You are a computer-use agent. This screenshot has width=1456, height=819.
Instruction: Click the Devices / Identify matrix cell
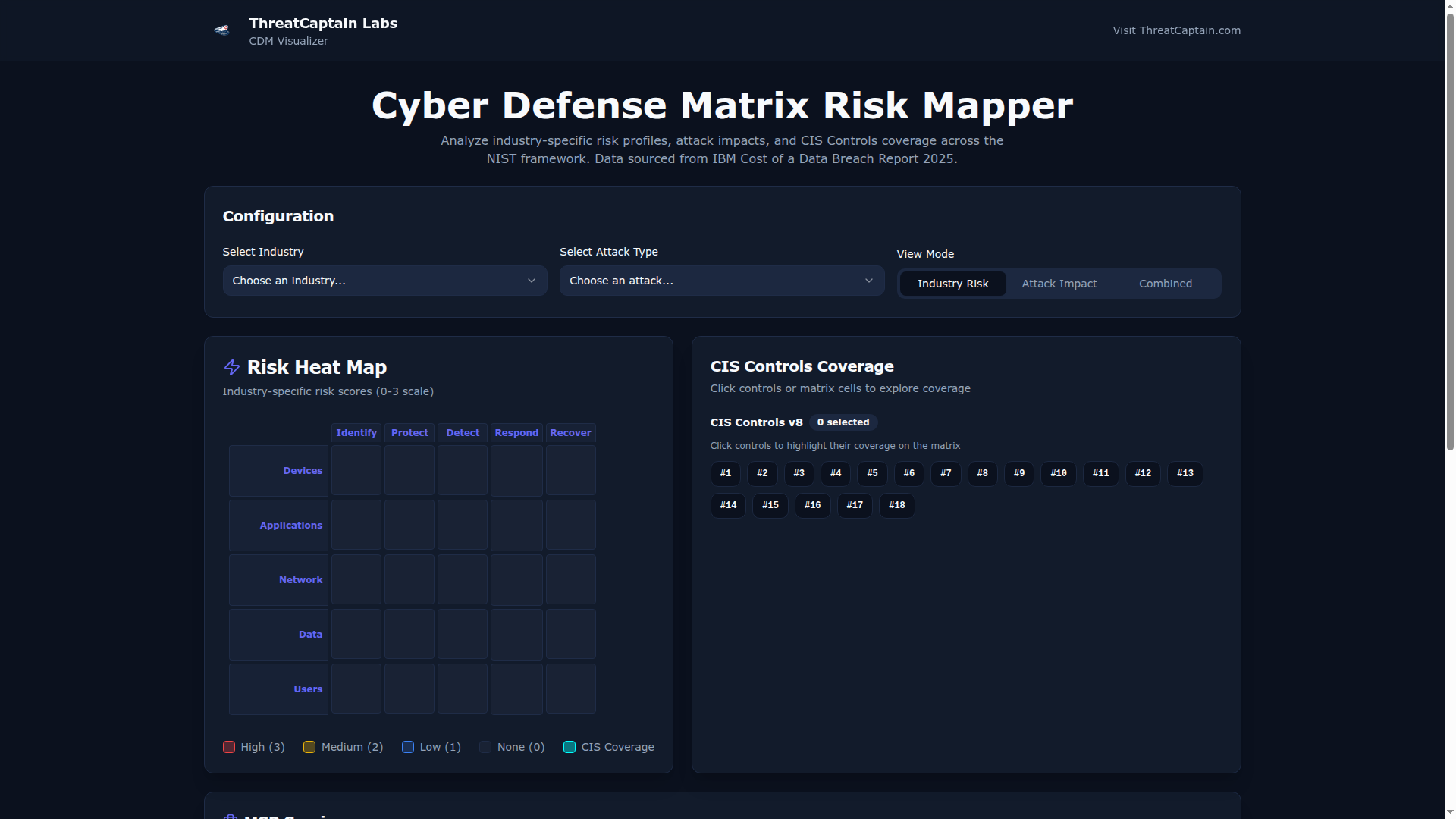(x=356, y=471)
